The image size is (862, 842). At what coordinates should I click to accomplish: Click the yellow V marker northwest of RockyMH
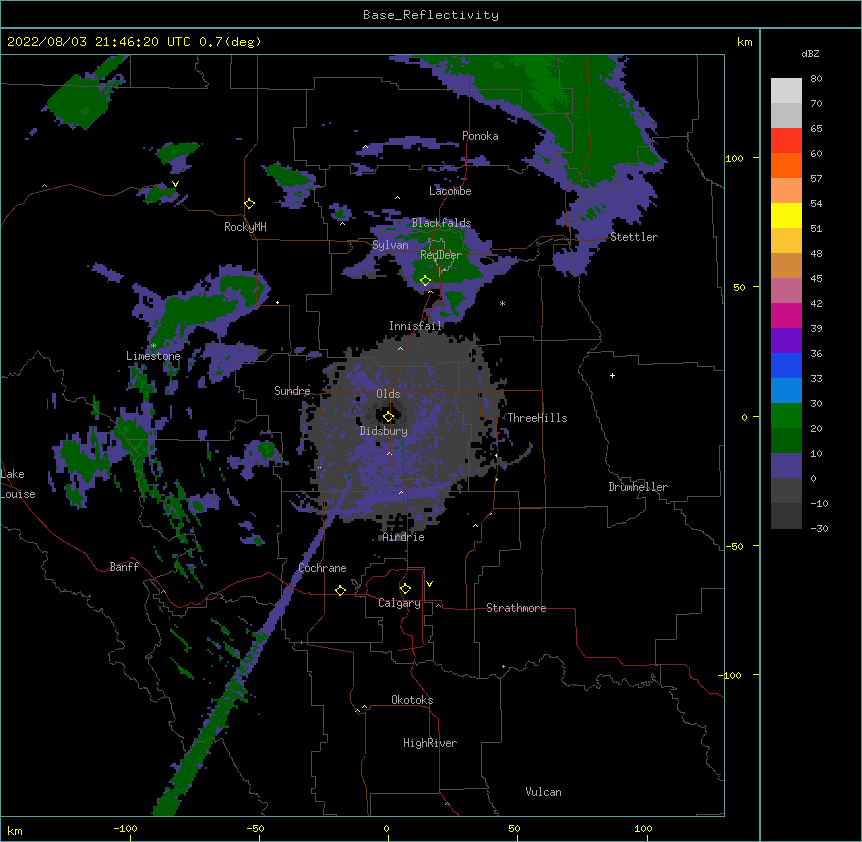pyautogui.click(x=175, y=184)
